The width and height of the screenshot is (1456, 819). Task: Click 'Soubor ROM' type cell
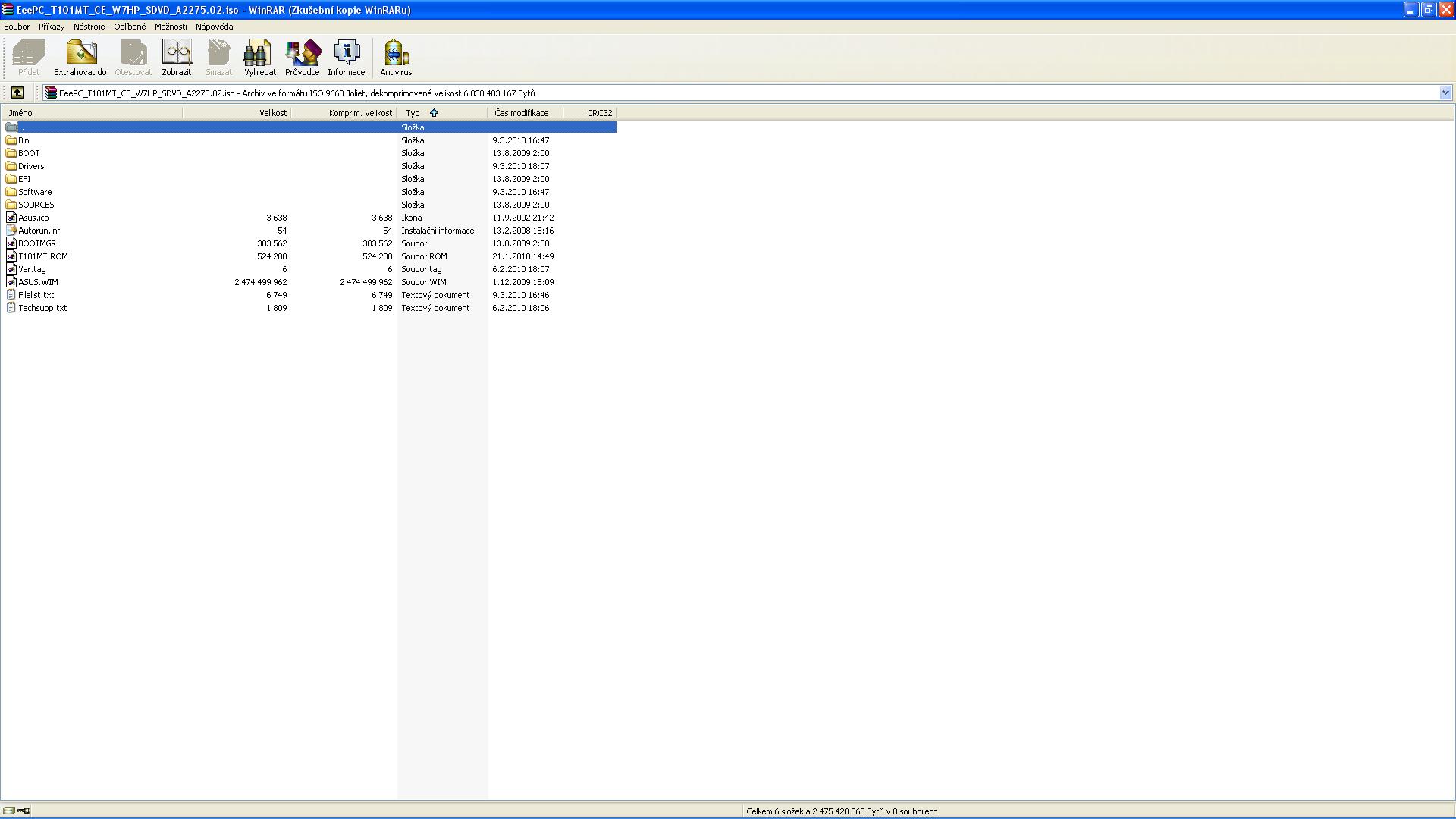(x=424, y=256)
